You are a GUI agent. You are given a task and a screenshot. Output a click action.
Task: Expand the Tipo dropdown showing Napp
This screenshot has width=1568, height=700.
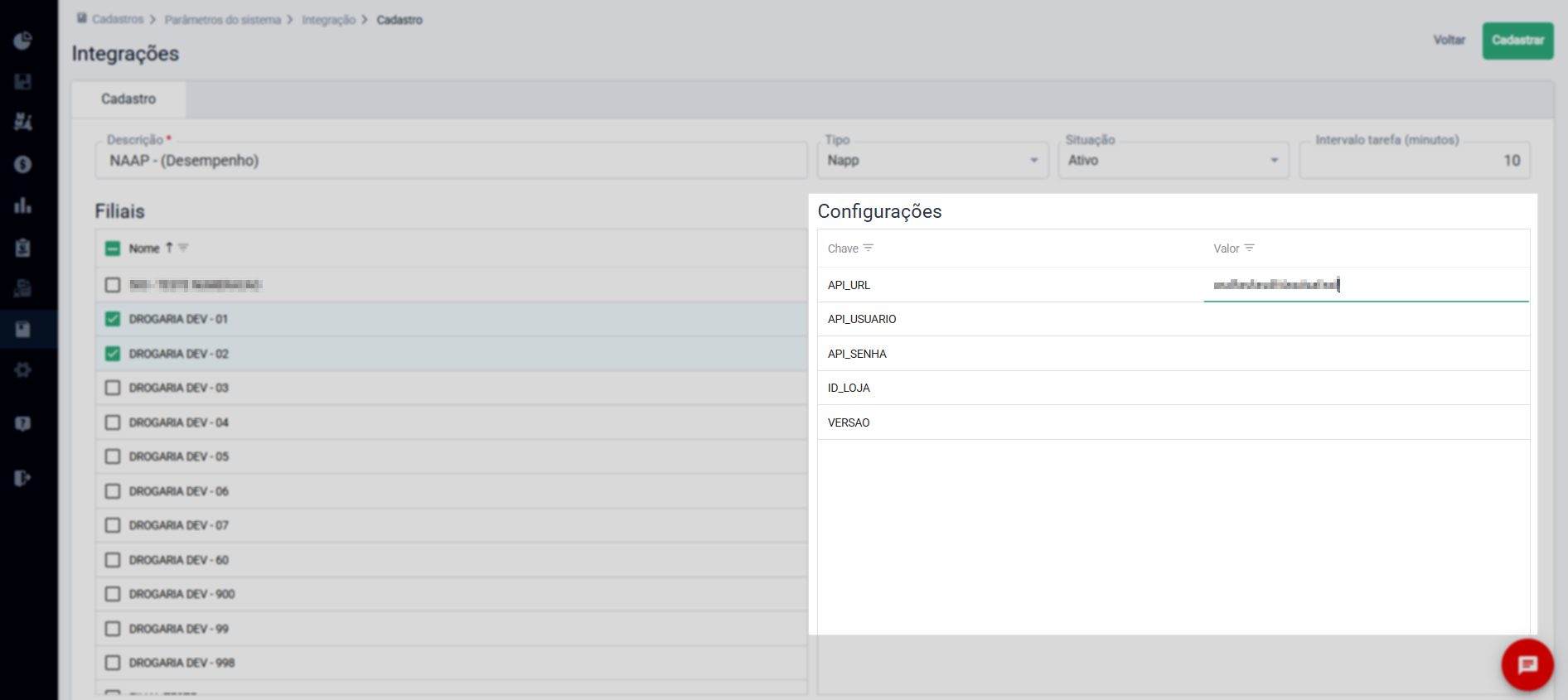(1033, 161)
